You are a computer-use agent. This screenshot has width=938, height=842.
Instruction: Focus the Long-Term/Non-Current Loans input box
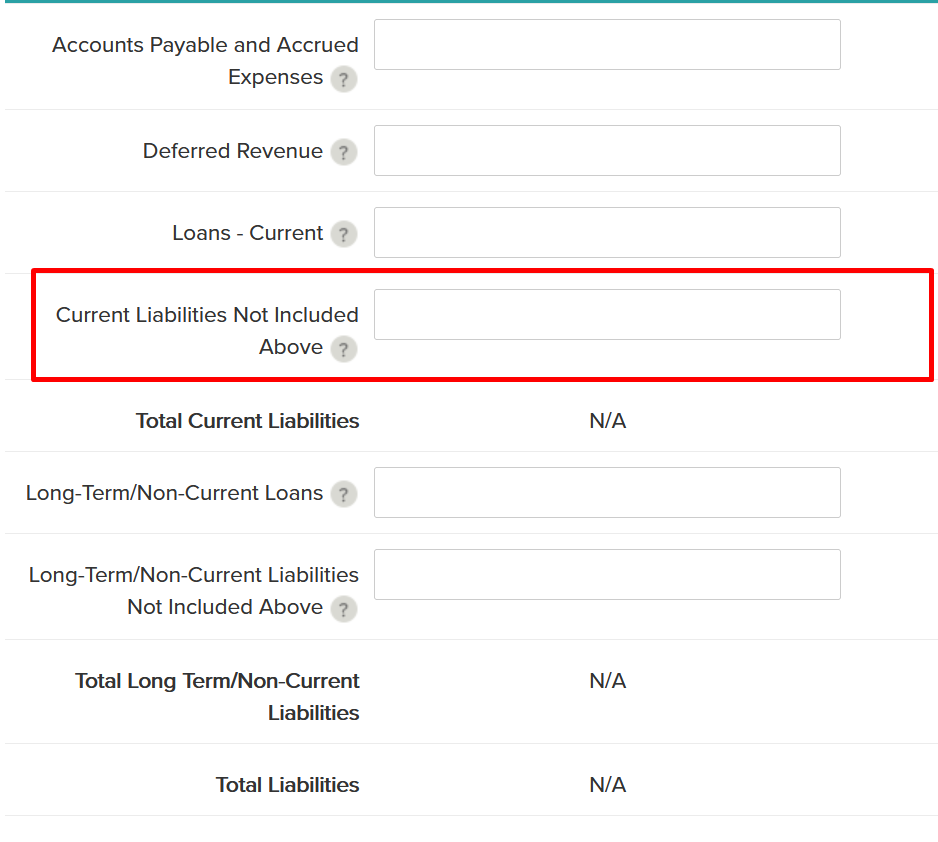tap(607, 493)
